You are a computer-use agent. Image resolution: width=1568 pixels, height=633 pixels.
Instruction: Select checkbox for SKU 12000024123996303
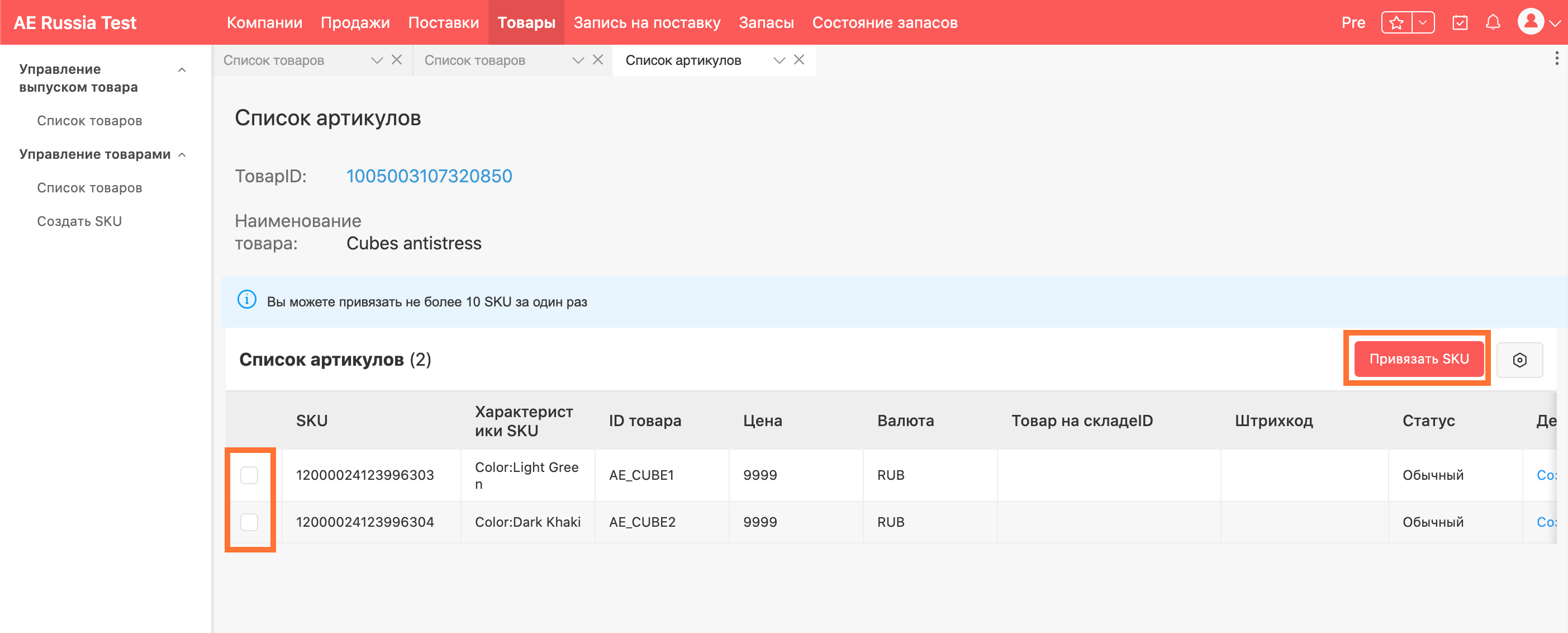(x=249, y=475)
